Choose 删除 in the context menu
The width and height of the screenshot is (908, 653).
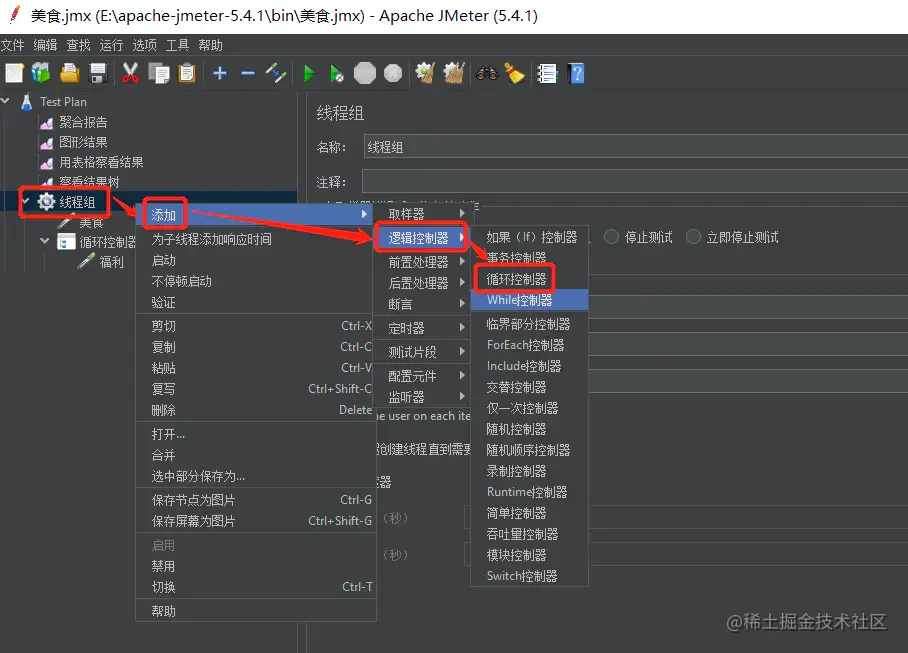256,410
